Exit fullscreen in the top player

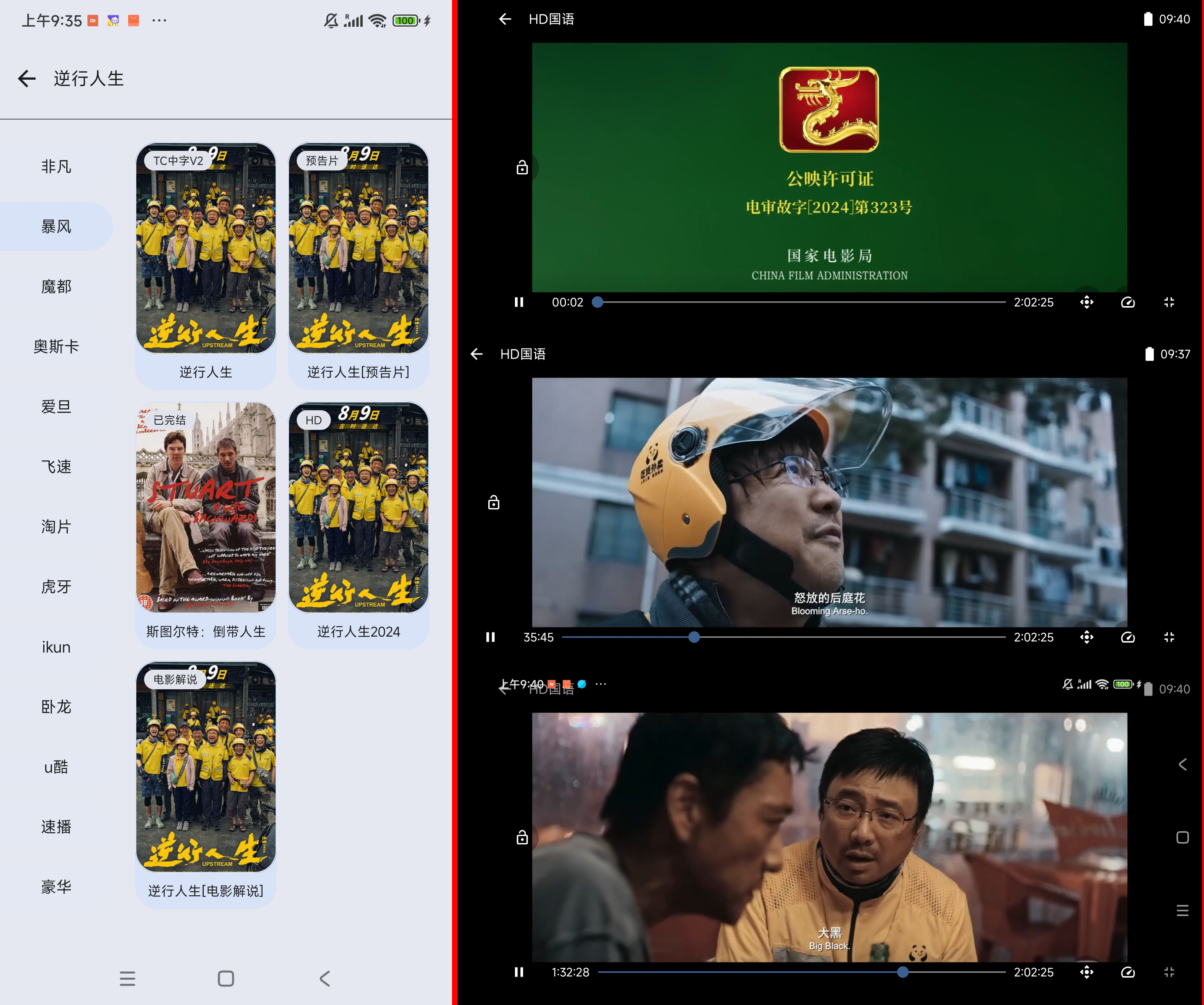coord(1169,302)
